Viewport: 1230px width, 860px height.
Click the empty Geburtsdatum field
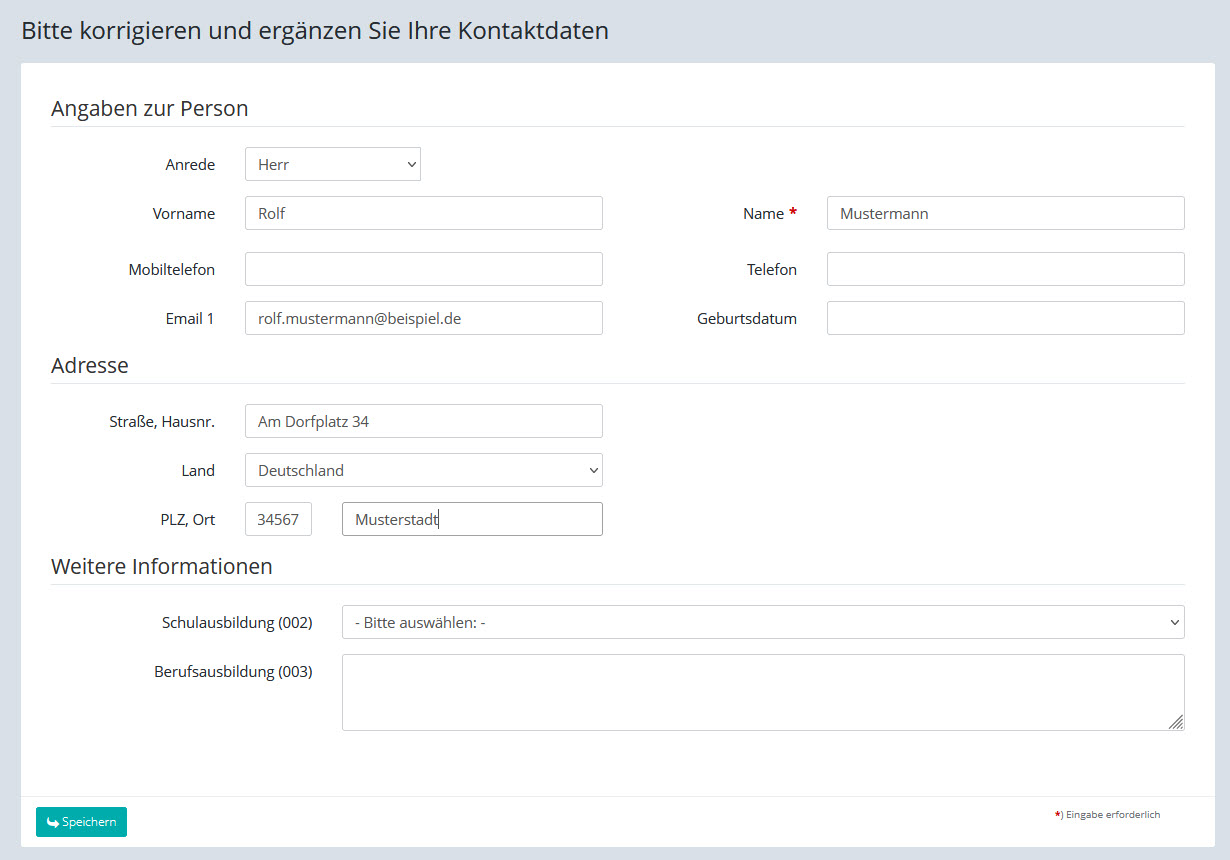(x=1005, y=318)
